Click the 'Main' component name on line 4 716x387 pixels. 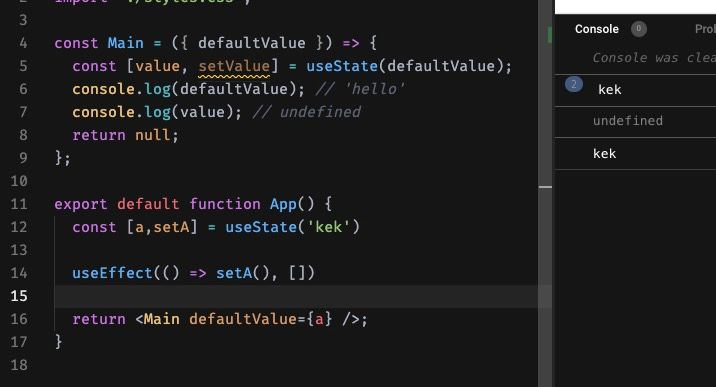pyautogui.click(x=125, y=43)
